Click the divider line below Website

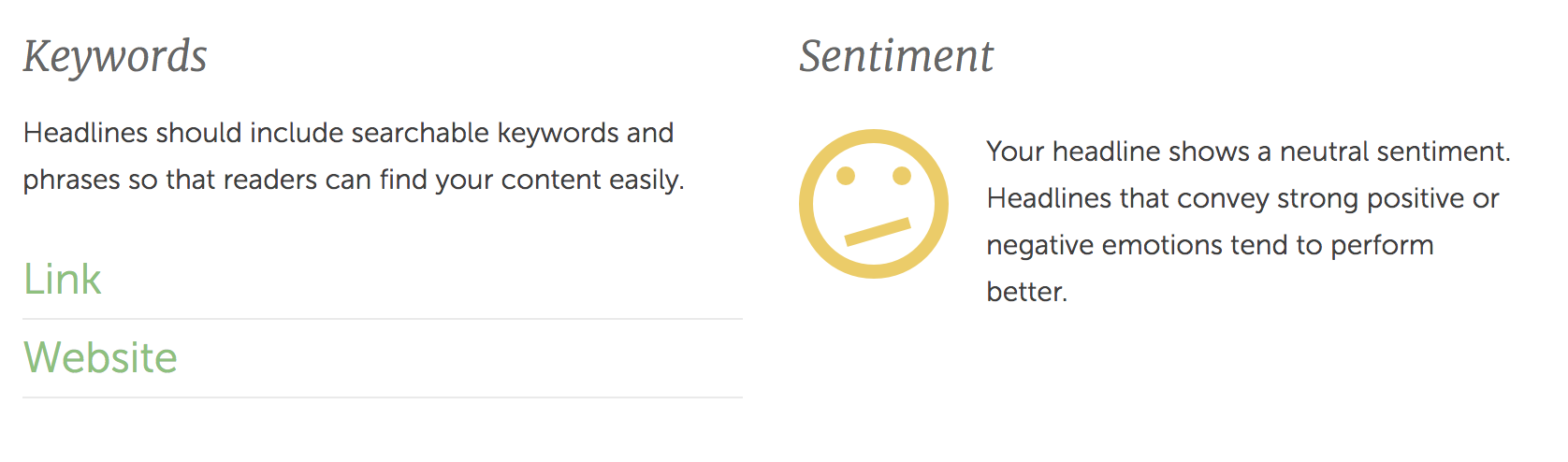point(383,397)
